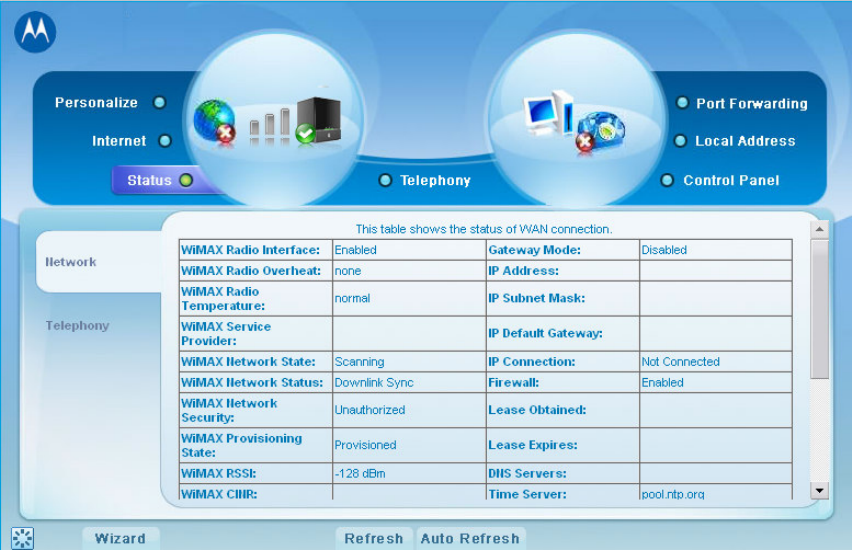This screenshot has height=550, width=852.
Task: Open the Telephony menu label at top
Action: pos(435,180)
